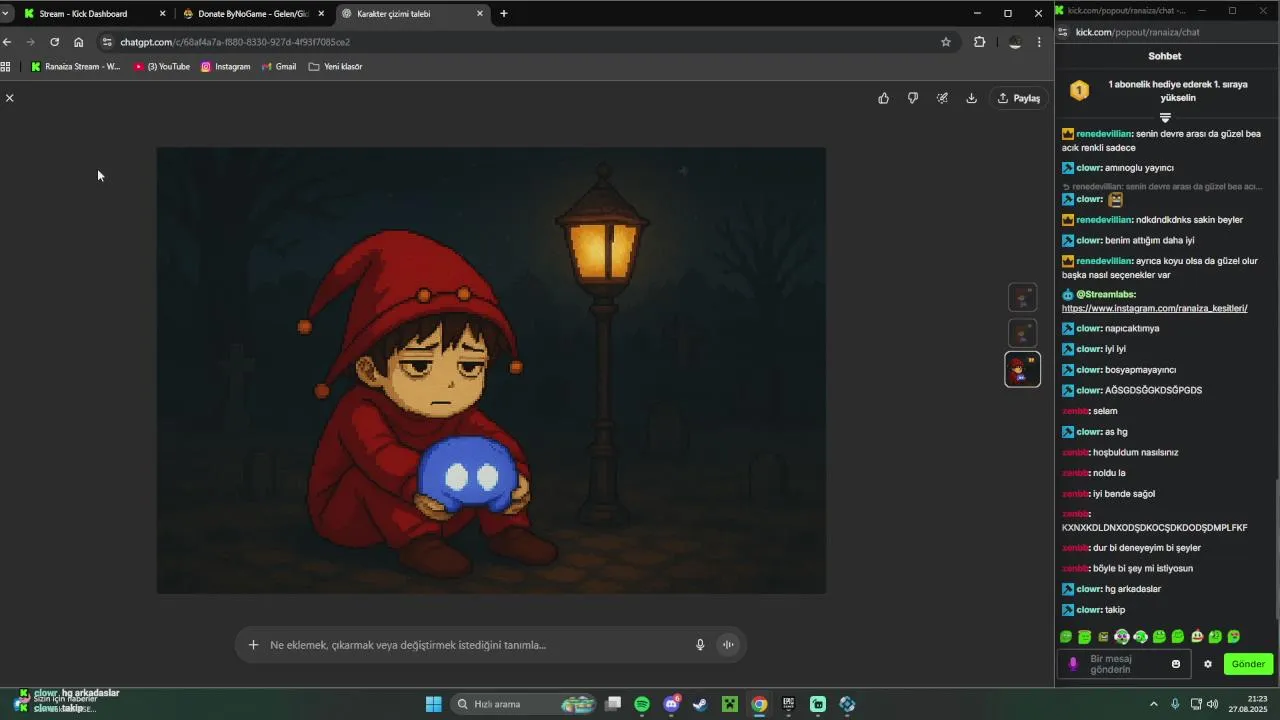Image resolution: width=1280 pixels, height=720 pixels.
Task: Click the @Streamlabs bot name in chat
Action: 1105,294
